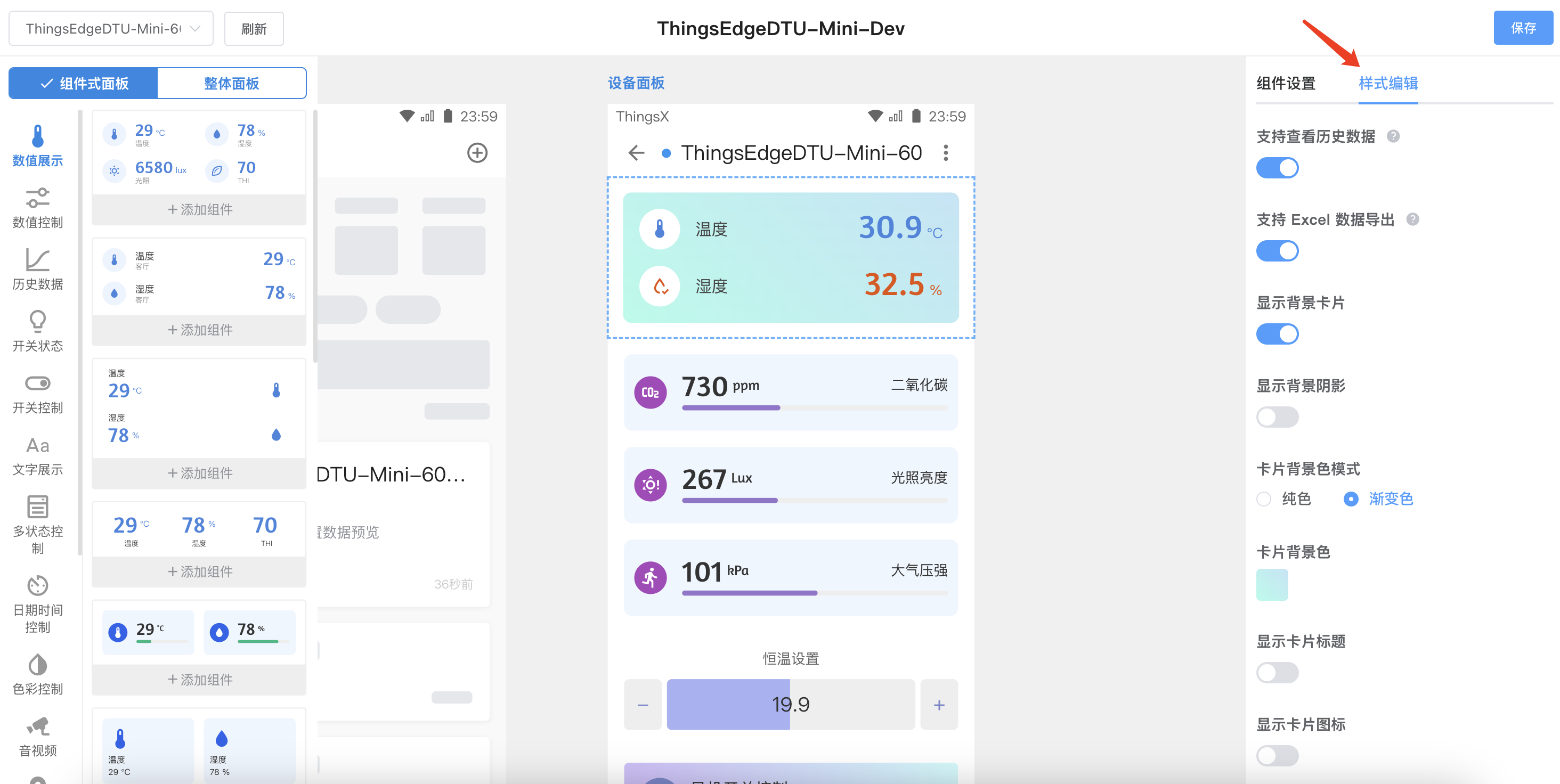The image size is (1560, 784).
Task: Open the three-dot menu beside ThingsEdgeDTU-Mini-60
Action: pos(945,152)
